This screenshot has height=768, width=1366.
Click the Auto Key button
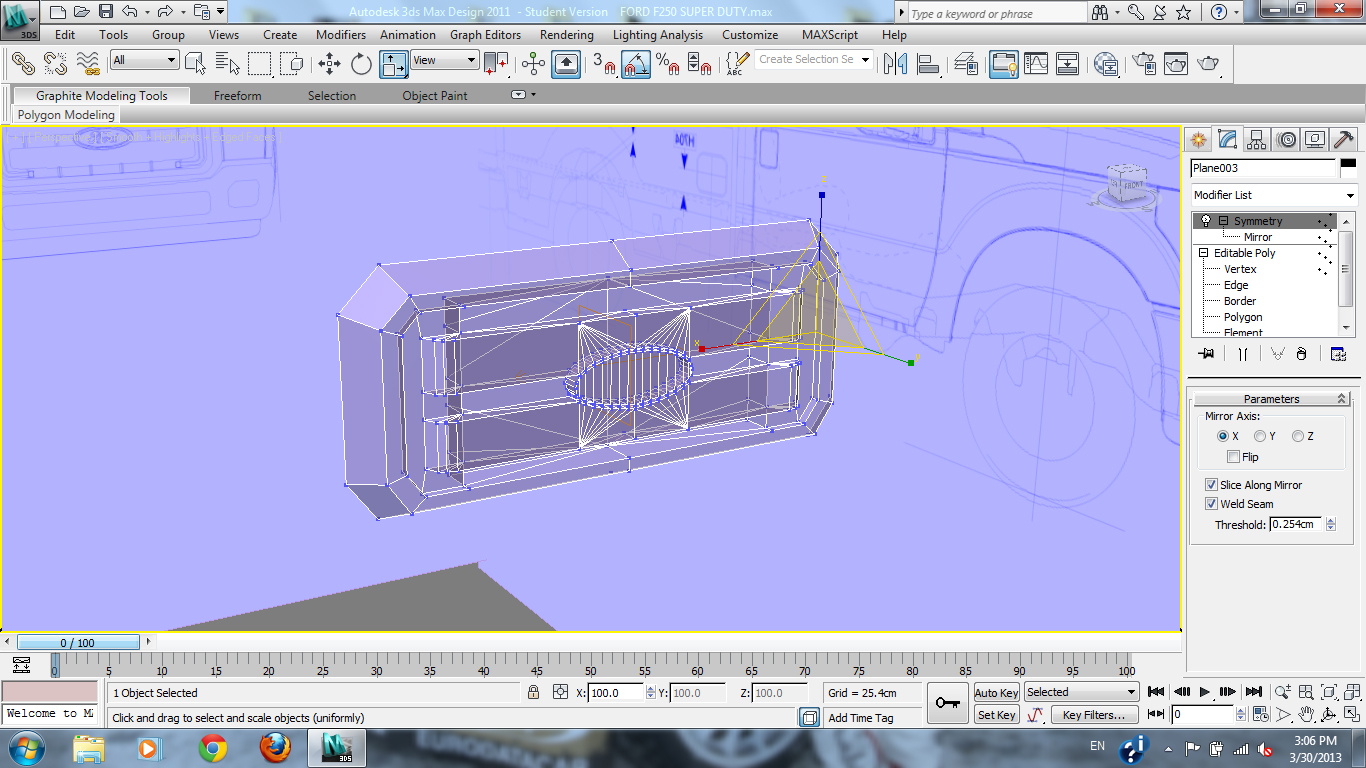[996, 693]
